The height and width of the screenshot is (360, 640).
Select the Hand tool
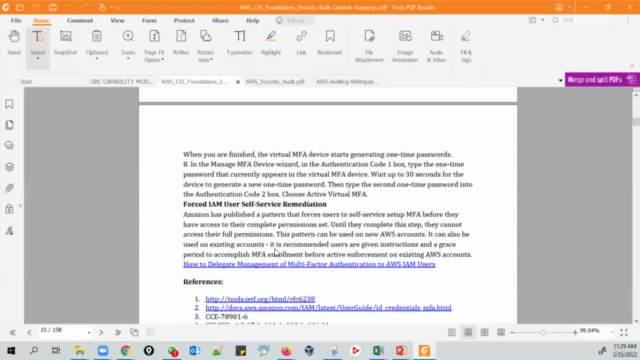(x=14, y=42)
